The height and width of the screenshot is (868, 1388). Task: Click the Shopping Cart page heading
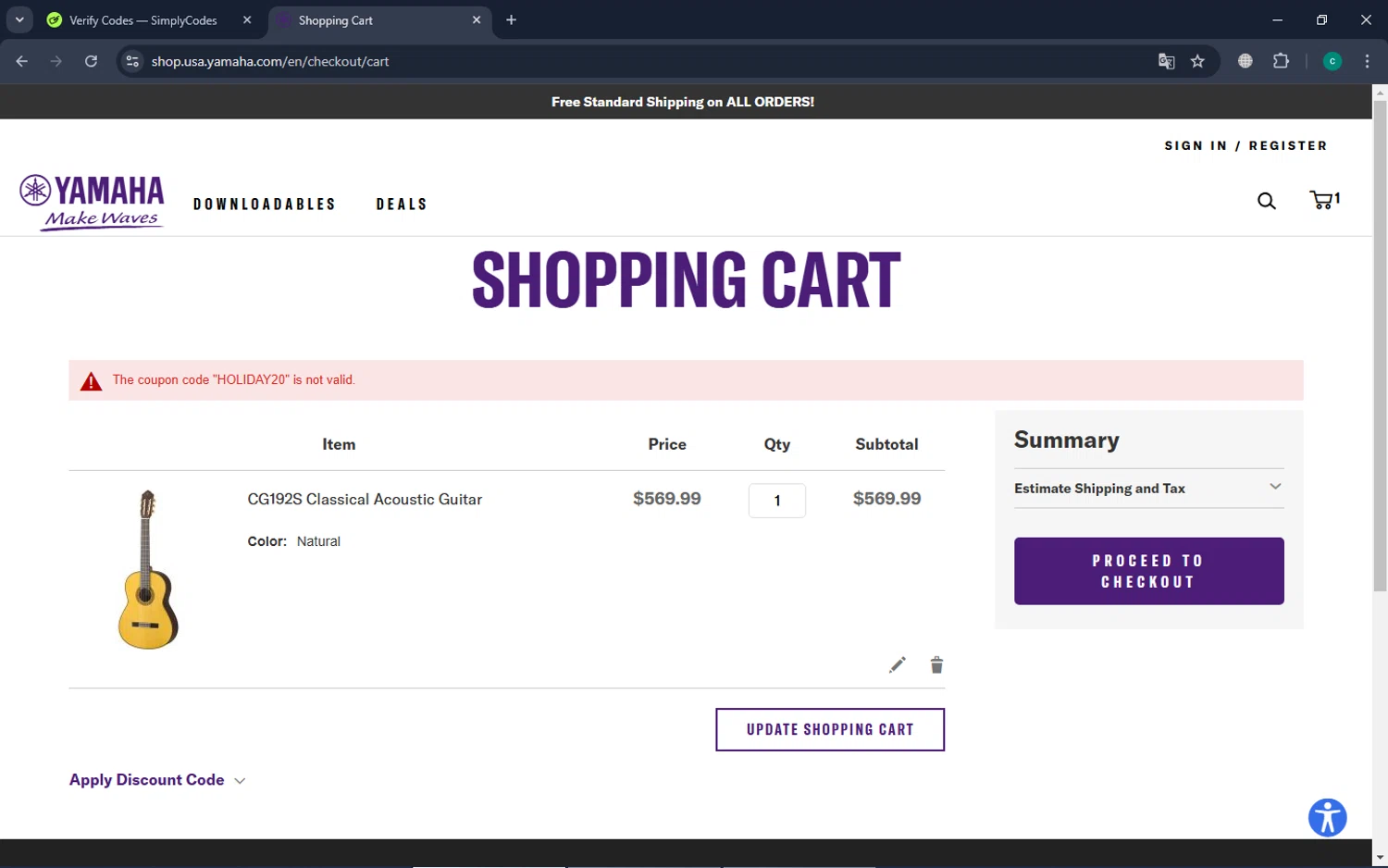pyautogui.click(x=686, y=279)
